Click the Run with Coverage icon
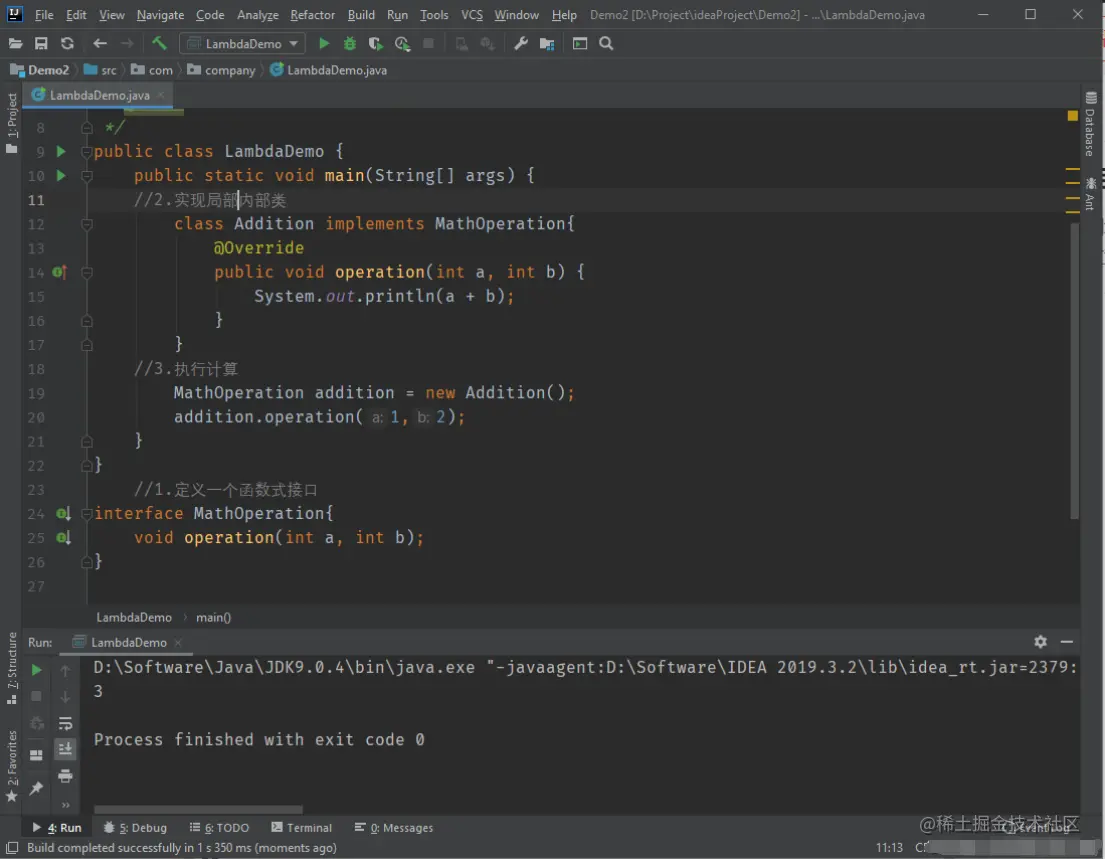 [x=376, y=44]
